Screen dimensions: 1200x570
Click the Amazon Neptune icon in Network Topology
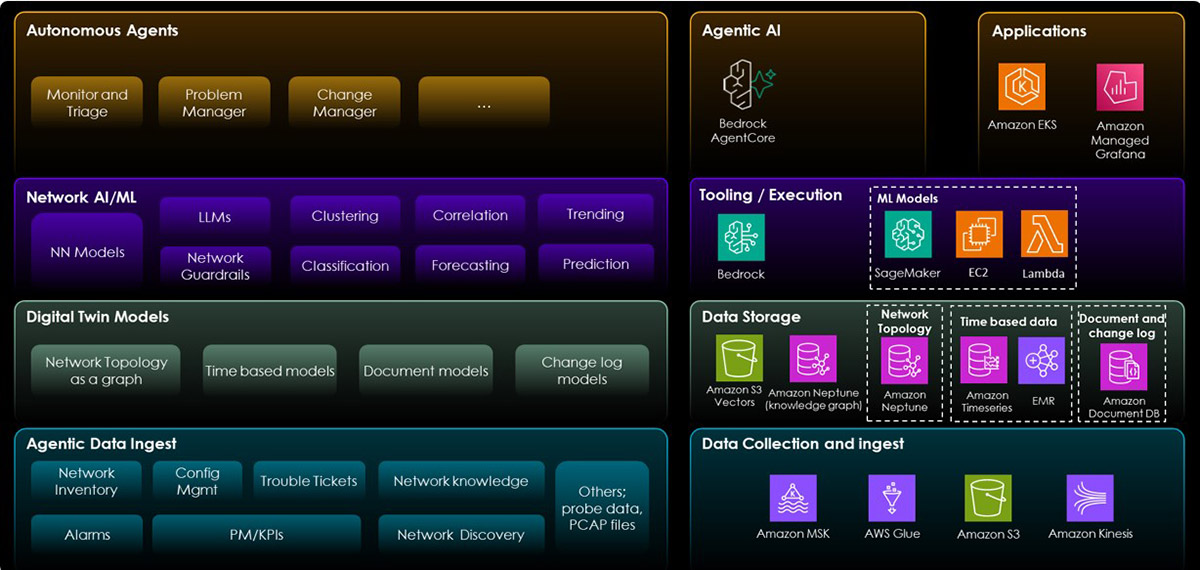pos(904,360)
